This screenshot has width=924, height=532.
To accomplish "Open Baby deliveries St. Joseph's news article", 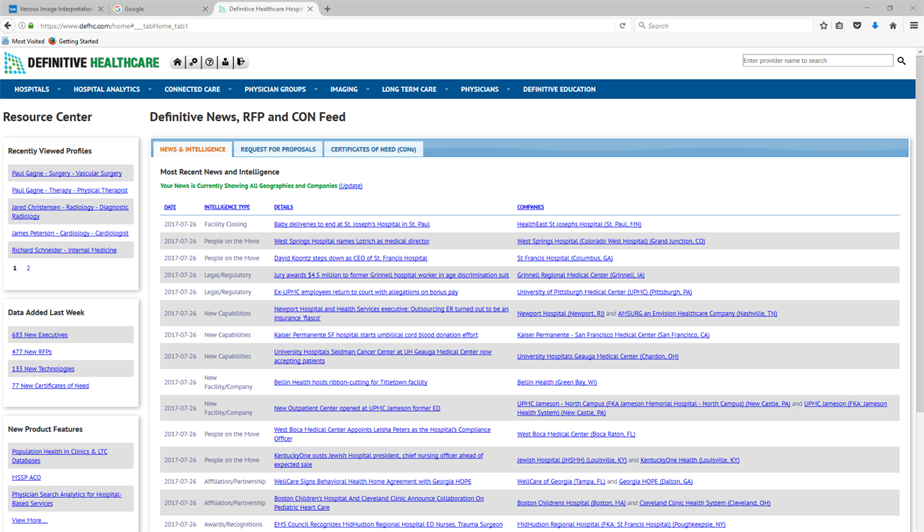I will click(352, 224).
